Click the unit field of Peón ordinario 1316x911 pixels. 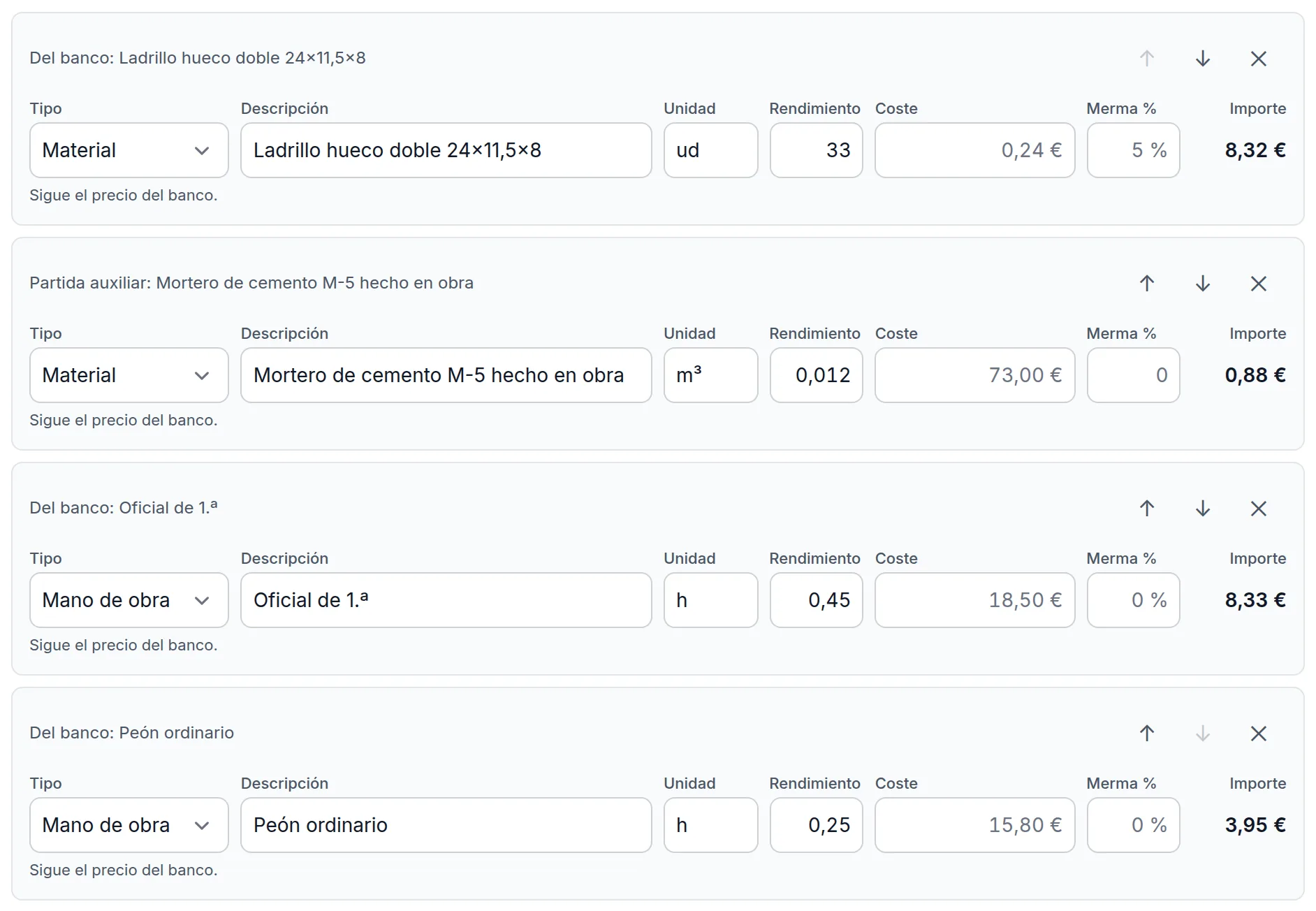(x=710, y=825)
